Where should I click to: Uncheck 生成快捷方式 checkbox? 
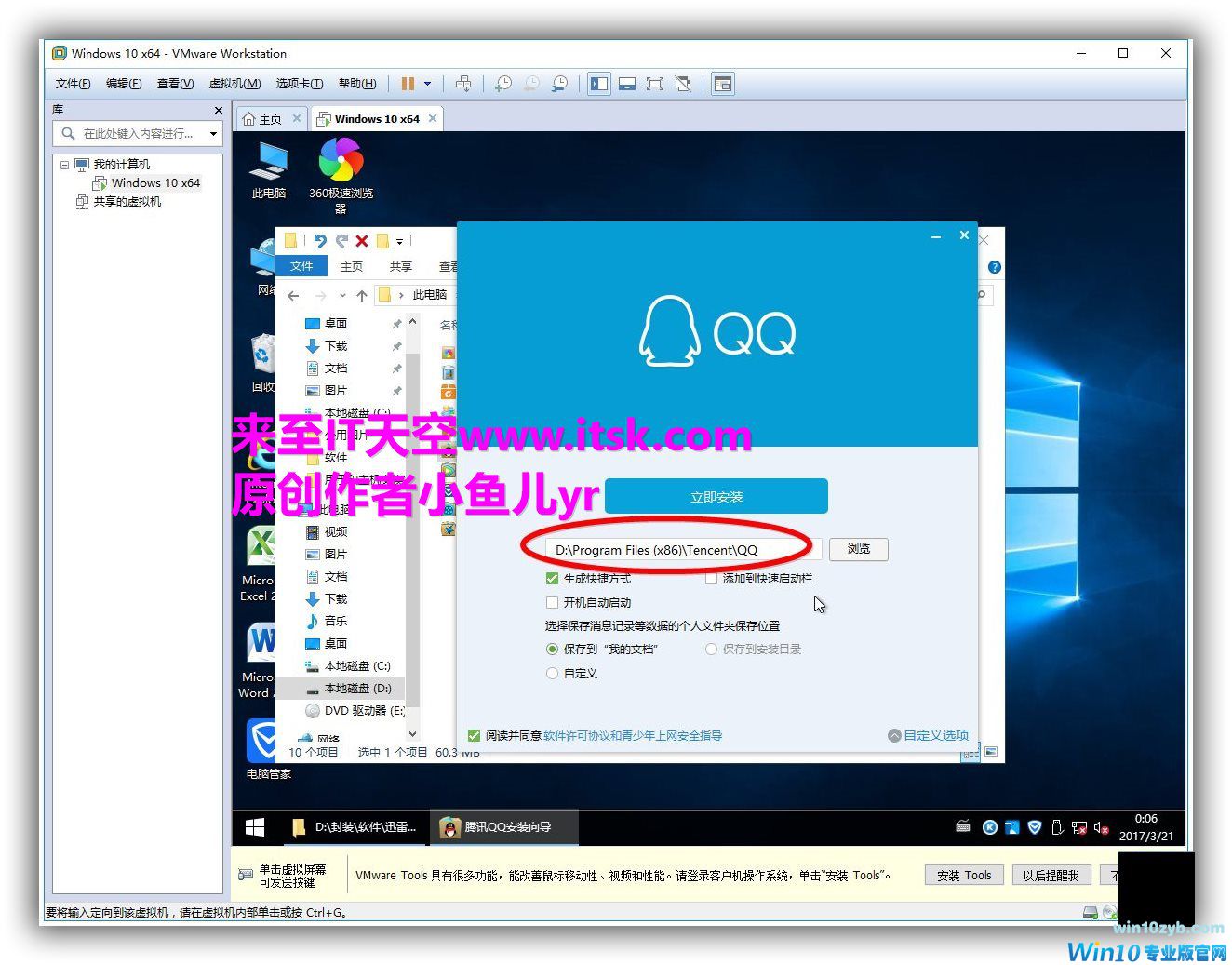(x=553, y=579)
